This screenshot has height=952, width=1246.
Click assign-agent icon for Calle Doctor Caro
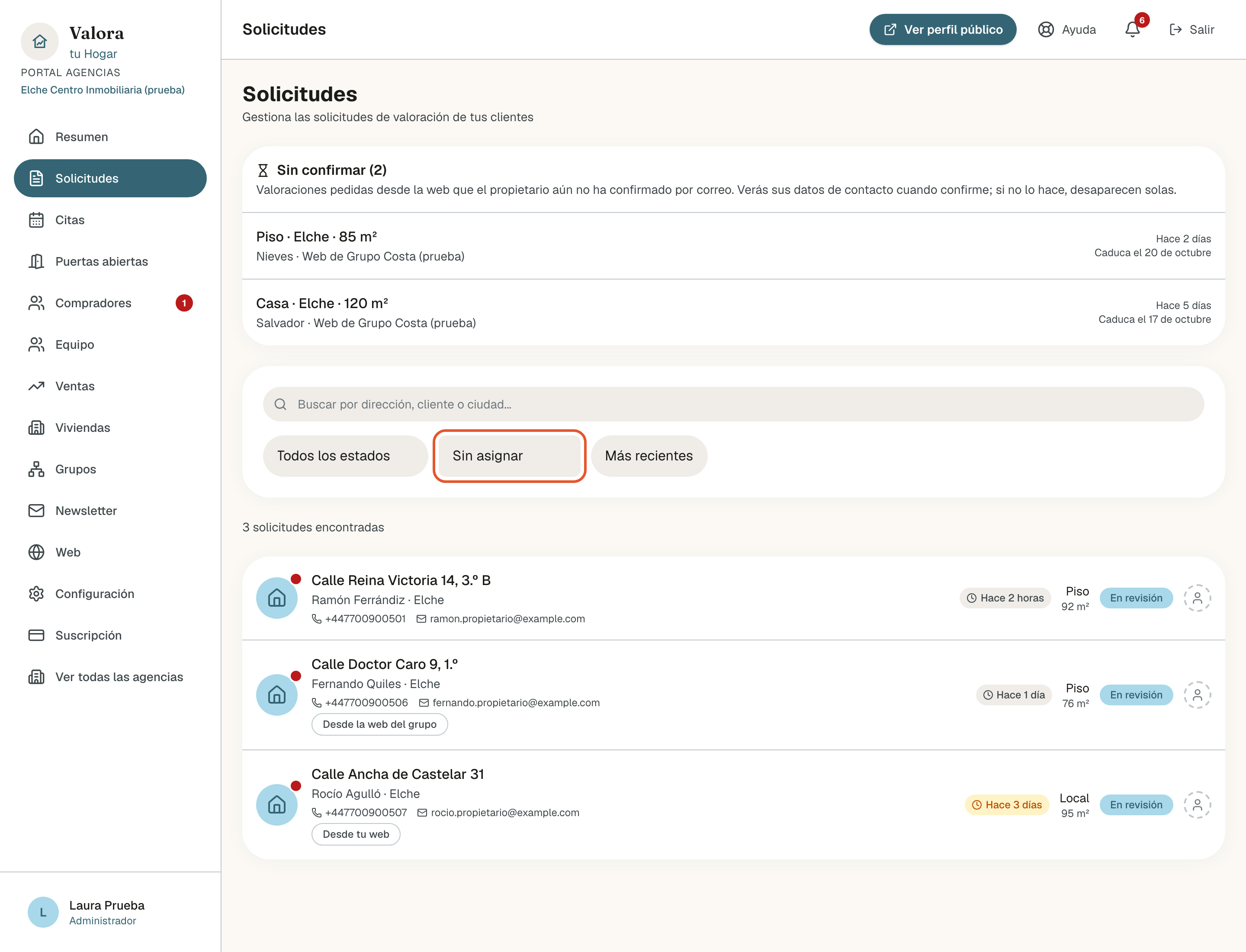(x=1197, y=695)
